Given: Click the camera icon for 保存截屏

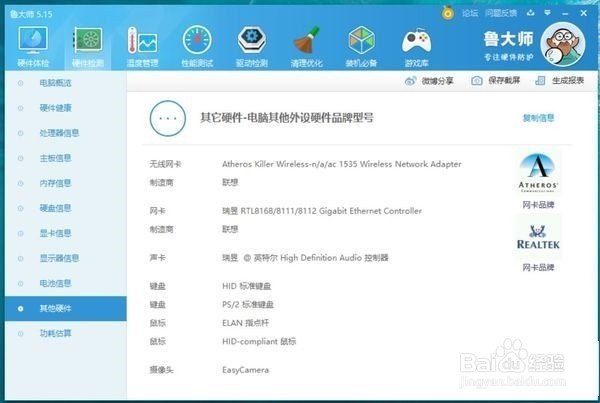Looking at the screenshot, I should (x=477, y=81).
